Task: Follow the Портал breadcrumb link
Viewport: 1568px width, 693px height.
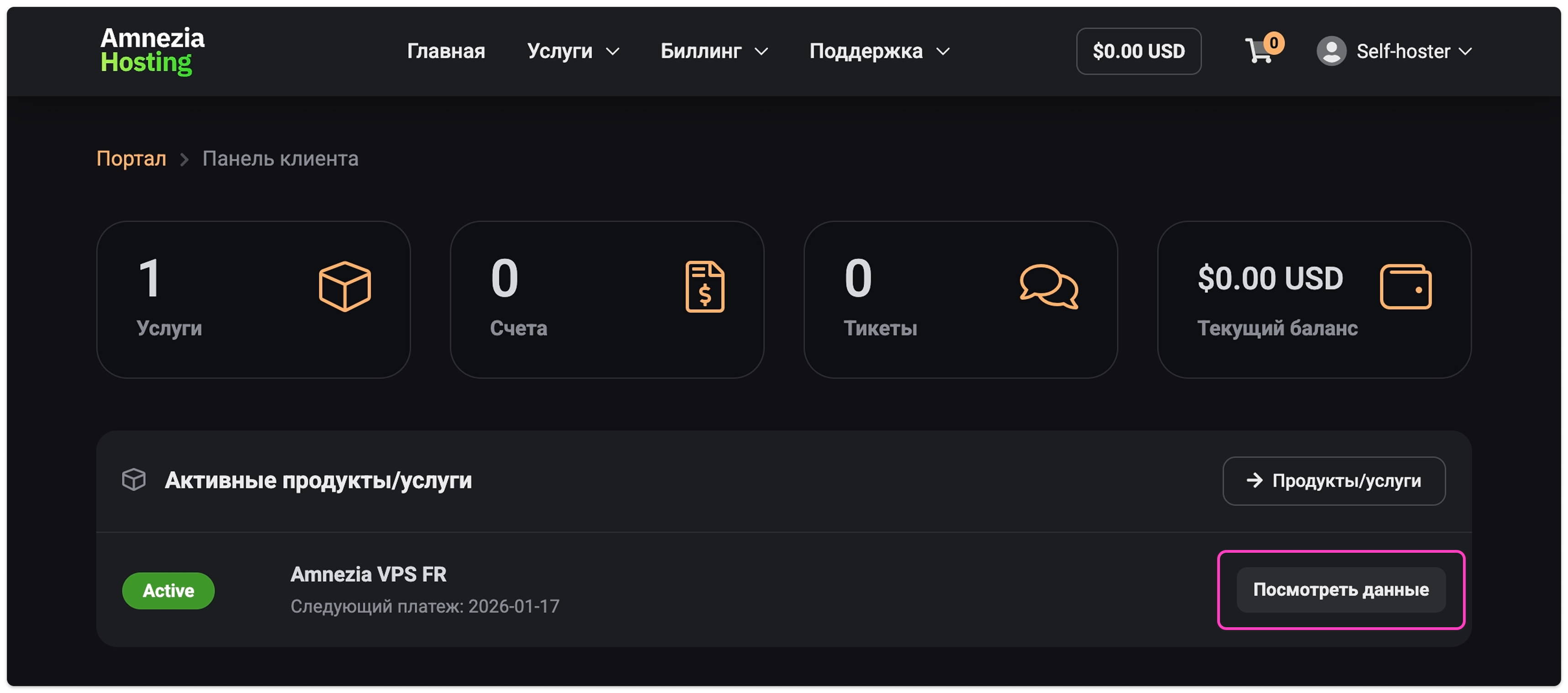Action: point(131,159)
